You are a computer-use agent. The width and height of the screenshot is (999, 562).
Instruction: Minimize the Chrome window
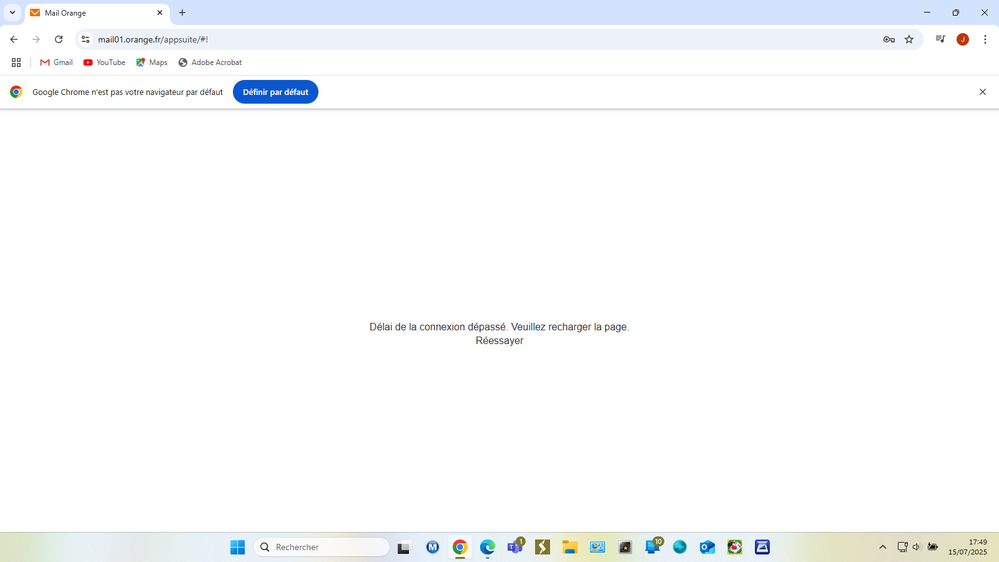click(927, 13)
